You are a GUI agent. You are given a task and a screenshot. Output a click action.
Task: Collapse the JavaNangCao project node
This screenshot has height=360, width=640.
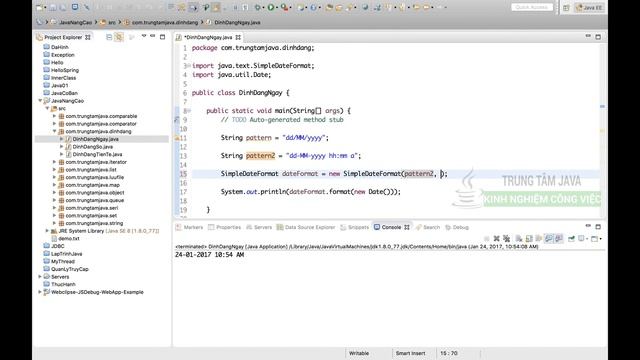[40, 100]
